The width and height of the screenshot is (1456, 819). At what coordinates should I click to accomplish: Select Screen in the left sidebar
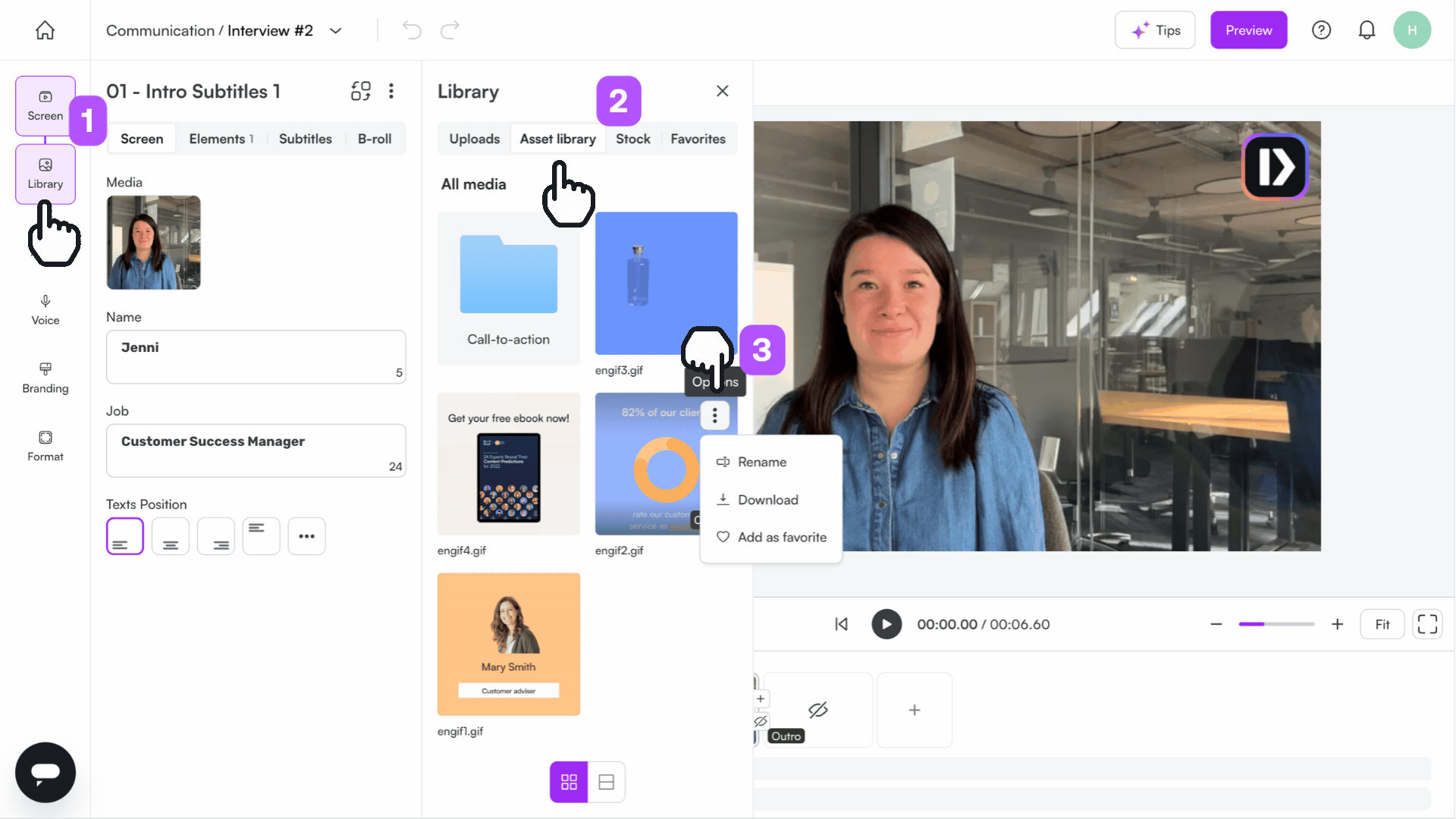click(x=45, y=106)
